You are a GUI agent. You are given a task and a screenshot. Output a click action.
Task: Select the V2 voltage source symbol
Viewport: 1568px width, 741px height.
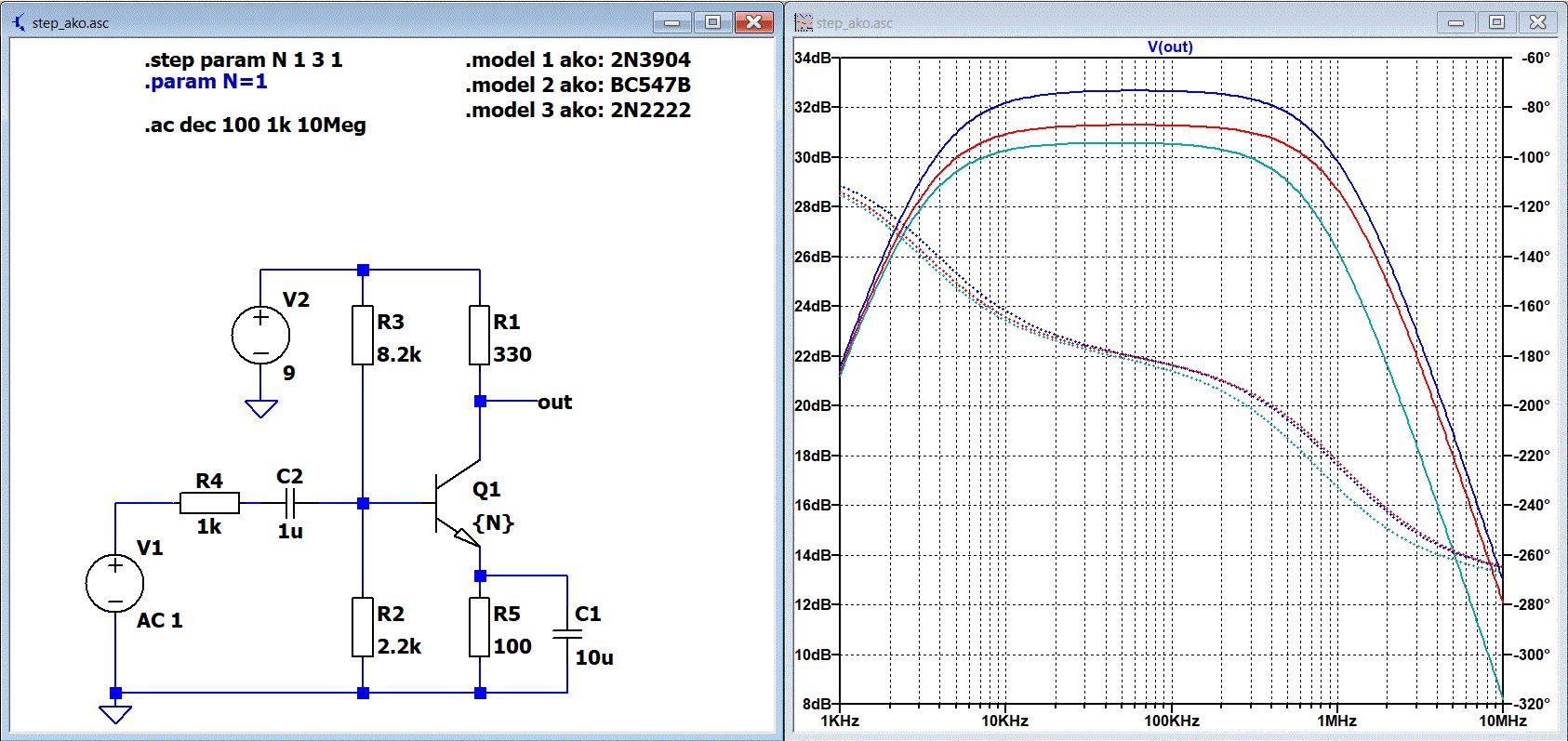point(260,335)
